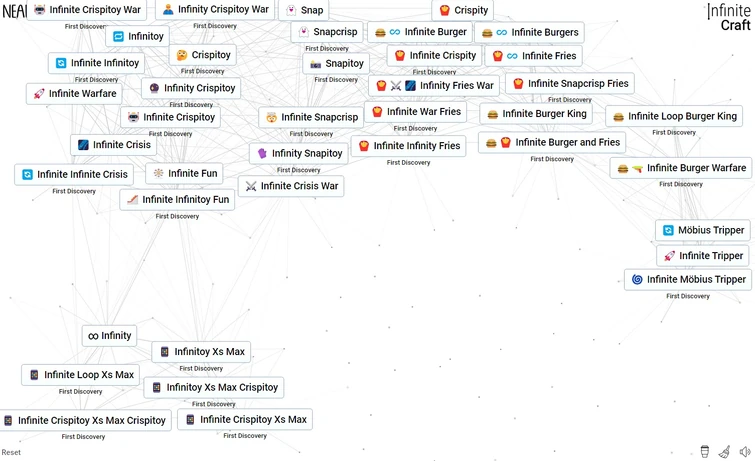Viewport: 755px width, 461px height.
Task: Click the ∞ Infinity element
Action: [x=110, y=336]
